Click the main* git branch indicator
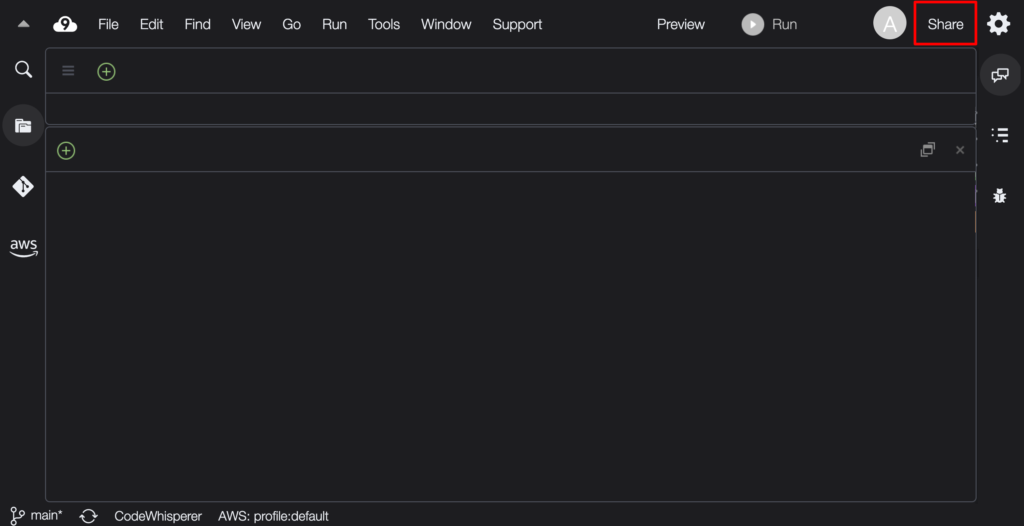The width and height of the screenshot is (1024, 526). pos(37,515)
